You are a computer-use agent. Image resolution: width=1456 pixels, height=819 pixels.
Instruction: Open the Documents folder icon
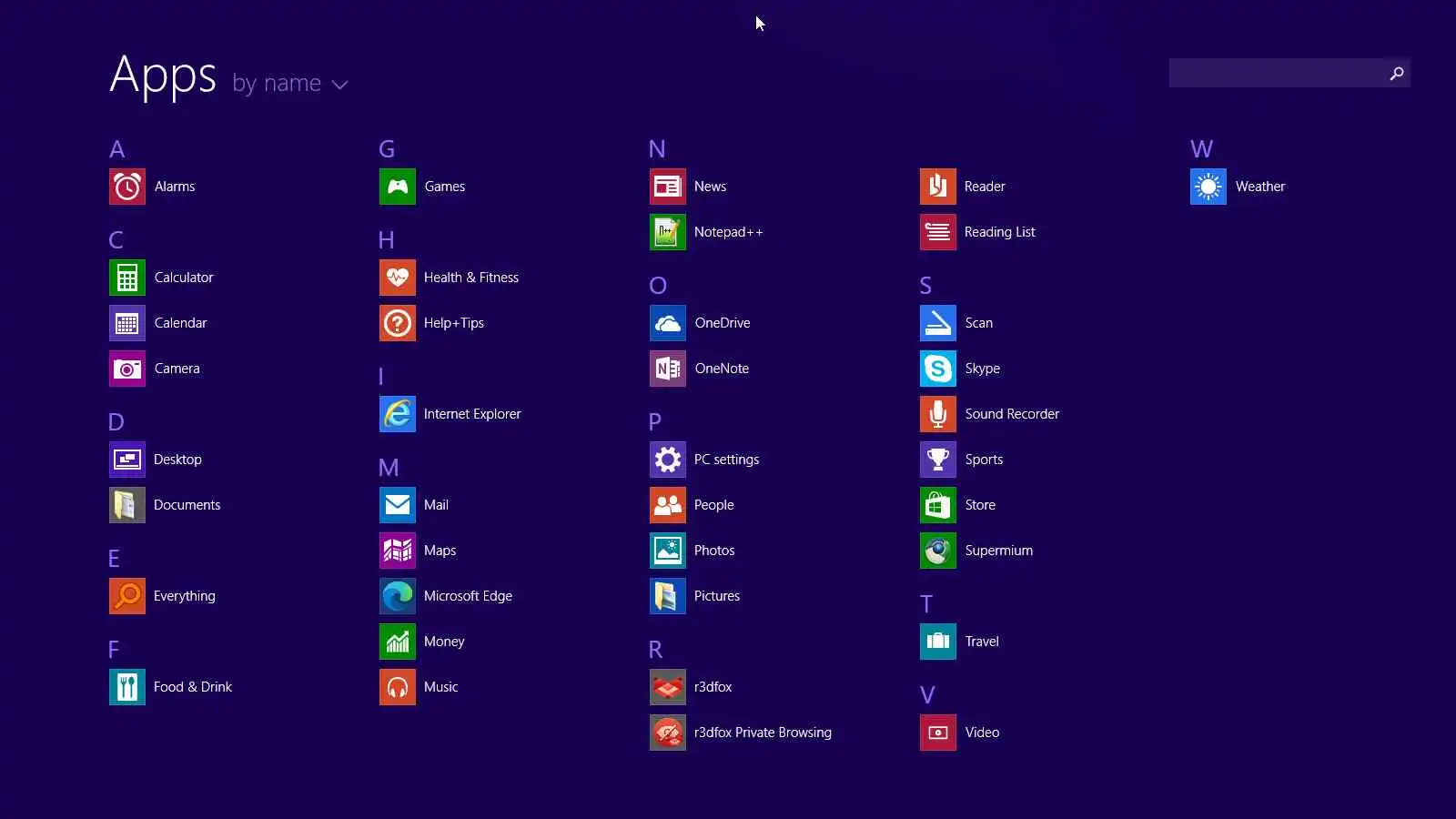pyautogui.click(x=127, y=505)
